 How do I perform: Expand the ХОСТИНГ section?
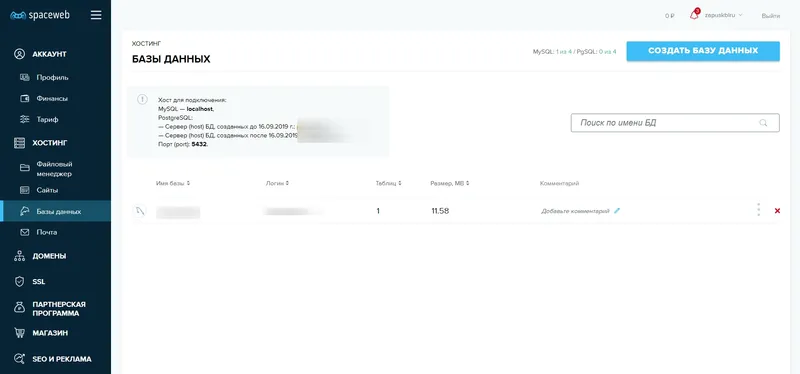pyautogui.click(x=49, y=143)
